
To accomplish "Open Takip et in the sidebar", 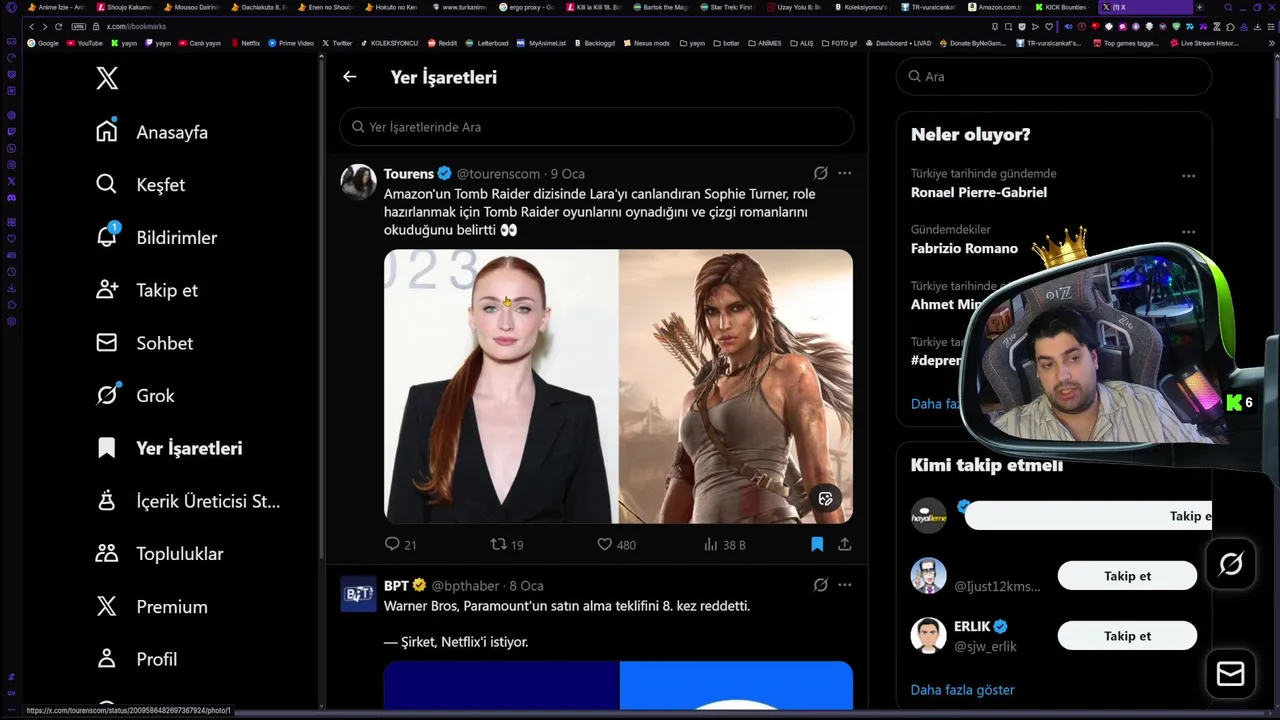I will [x=146, y=290].
